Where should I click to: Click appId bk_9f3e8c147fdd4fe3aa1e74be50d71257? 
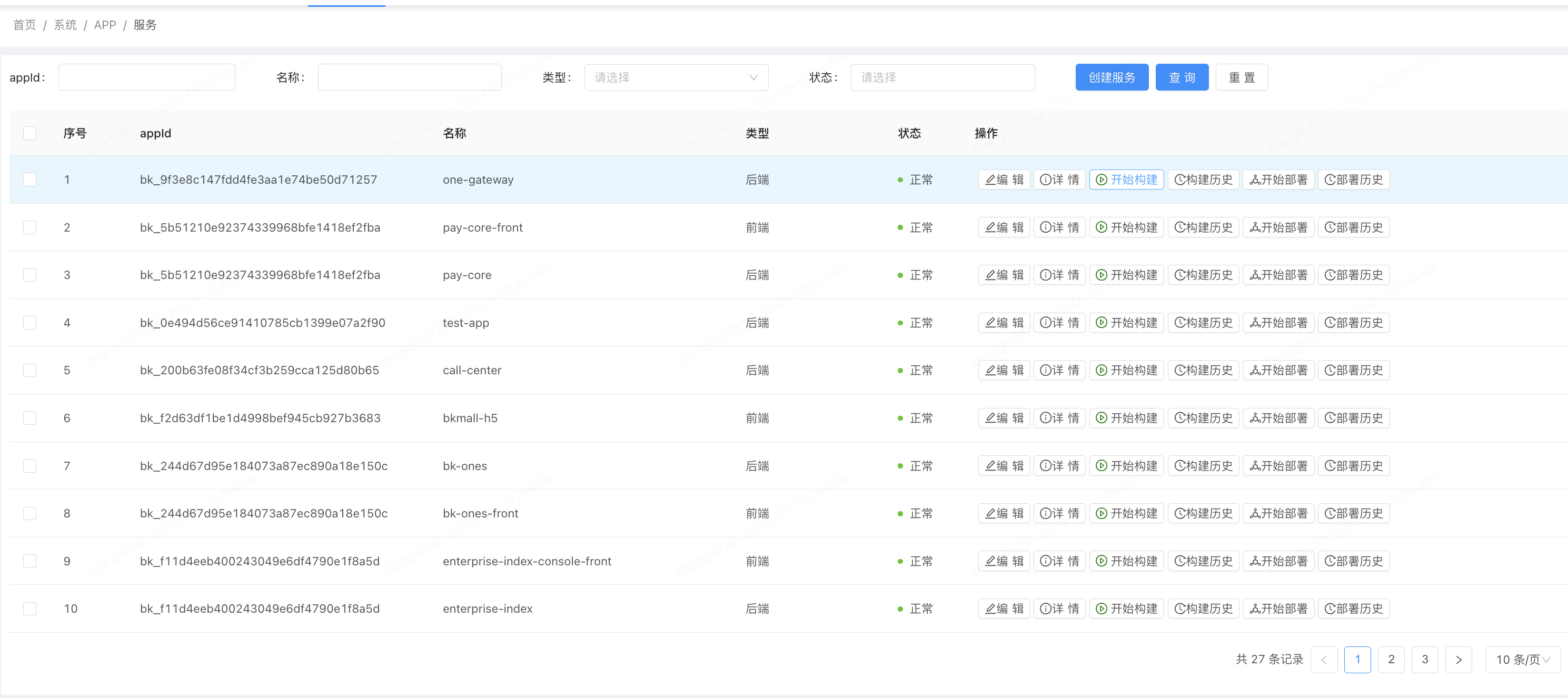258,180
